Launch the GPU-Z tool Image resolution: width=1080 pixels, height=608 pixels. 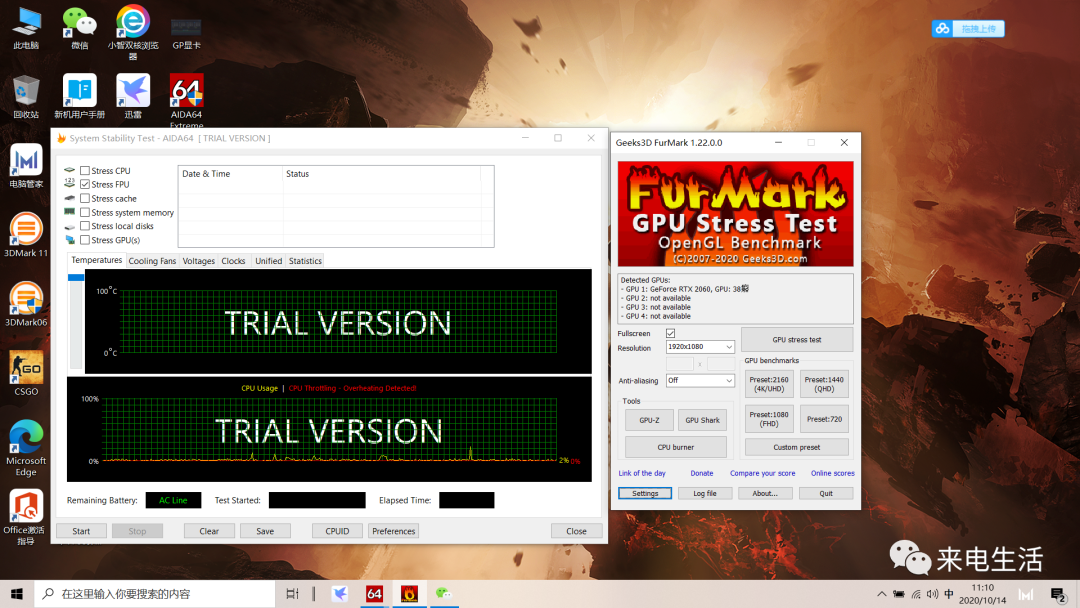tap(649, 420)
